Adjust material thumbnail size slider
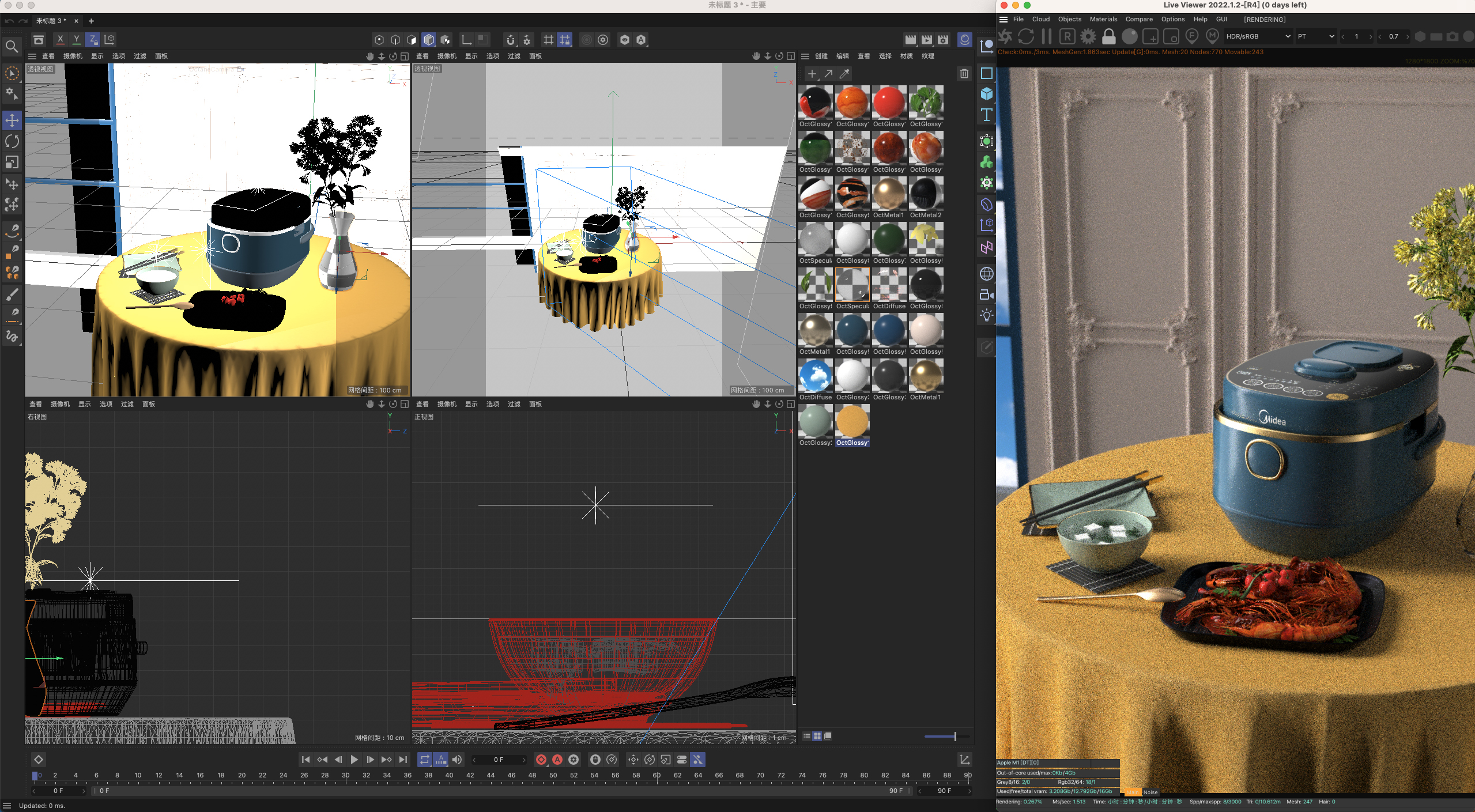 click(x=955, y=736)
